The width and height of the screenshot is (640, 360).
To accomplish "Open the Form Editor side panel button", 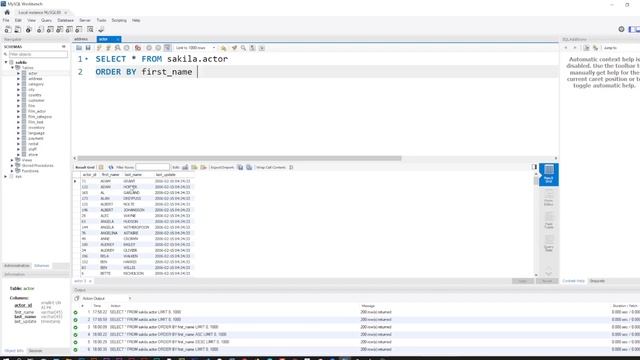I will tap(549, 198).
